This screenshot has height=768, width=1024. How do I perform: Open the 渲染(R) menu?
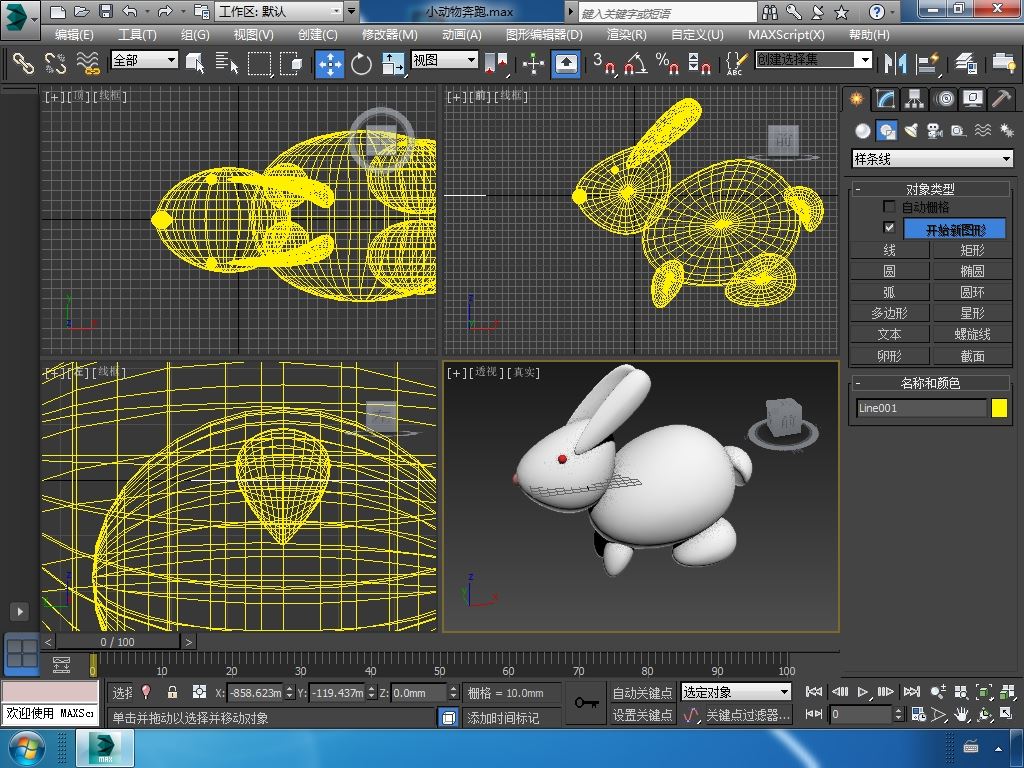626,35
